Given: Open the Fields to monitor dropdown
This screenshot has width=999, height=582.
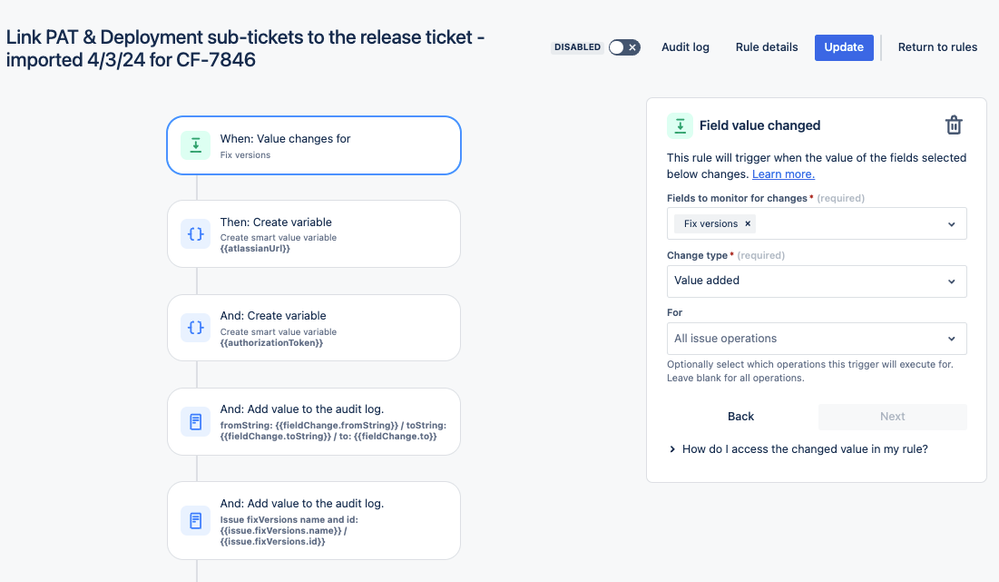Looking at the screenshot, I should pyautogui.click(x=951, y=224).
